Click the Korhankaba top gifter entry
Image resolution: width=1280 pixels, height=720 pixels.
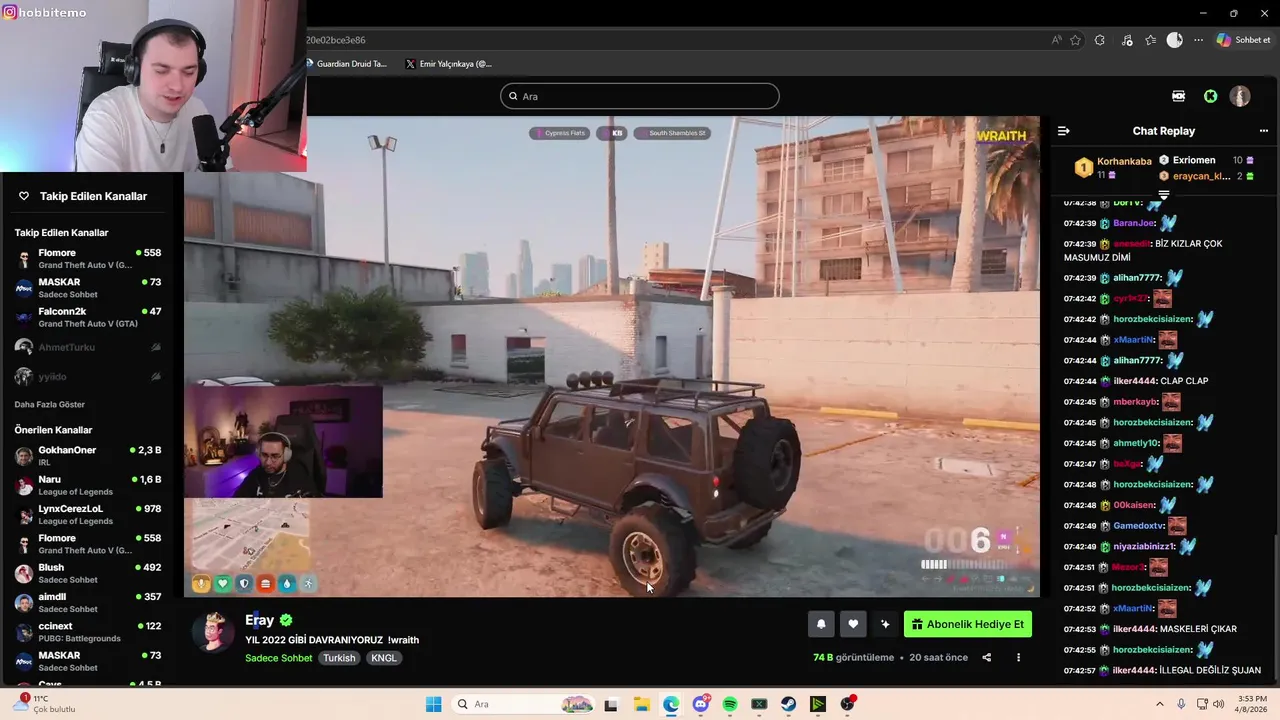point(1112,167)
